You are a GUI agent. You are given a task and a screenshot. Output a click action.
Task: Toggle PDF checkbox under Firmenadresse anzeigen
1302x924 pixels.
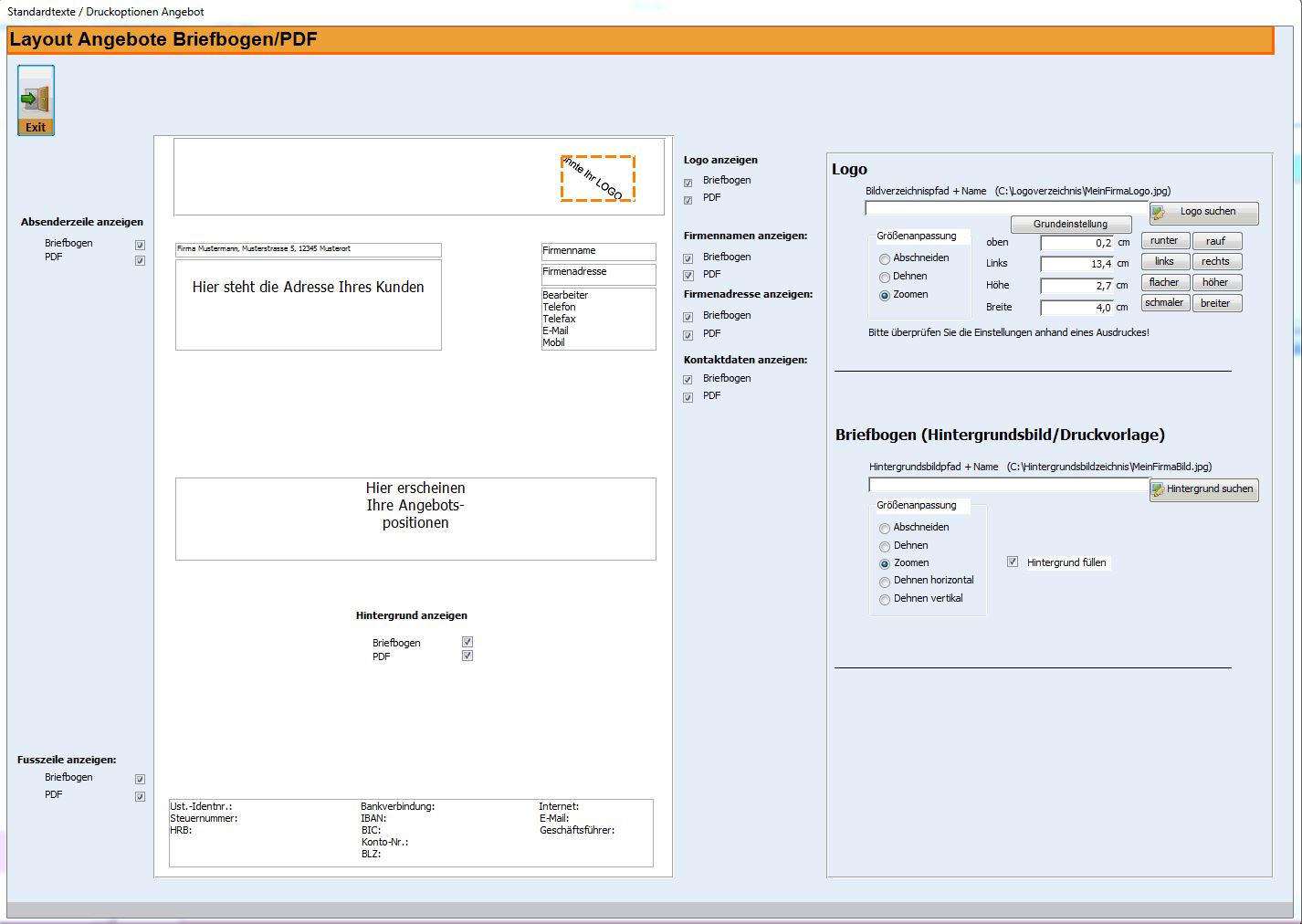(688, 335)
